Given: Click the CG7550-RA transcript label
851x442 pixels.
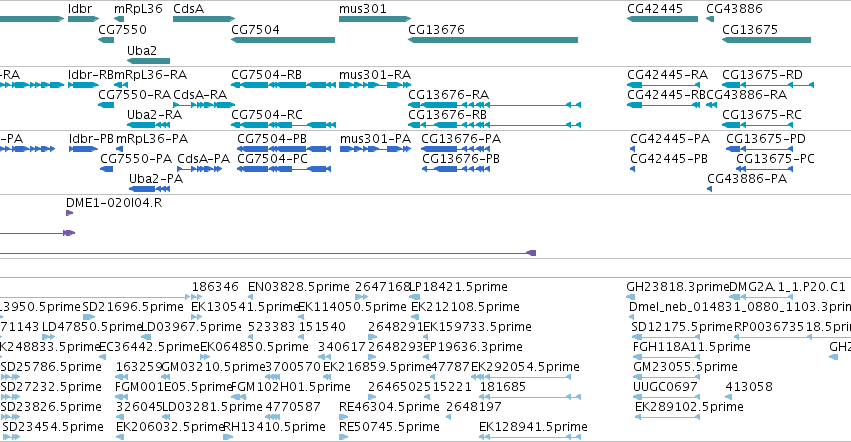Looking at the screenshot, I should [135, 94].
